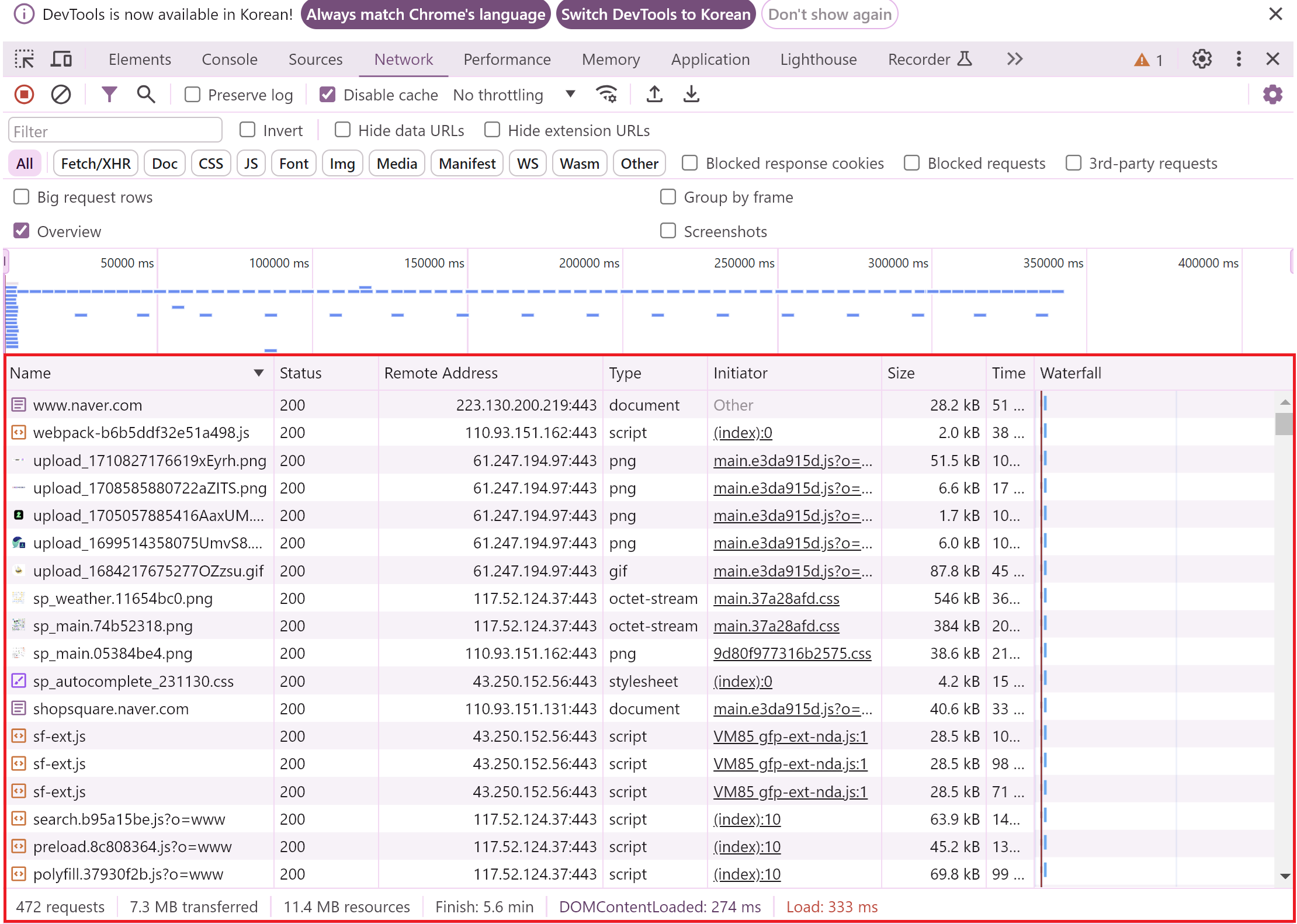Clear the network log

(x=61, y=95)
